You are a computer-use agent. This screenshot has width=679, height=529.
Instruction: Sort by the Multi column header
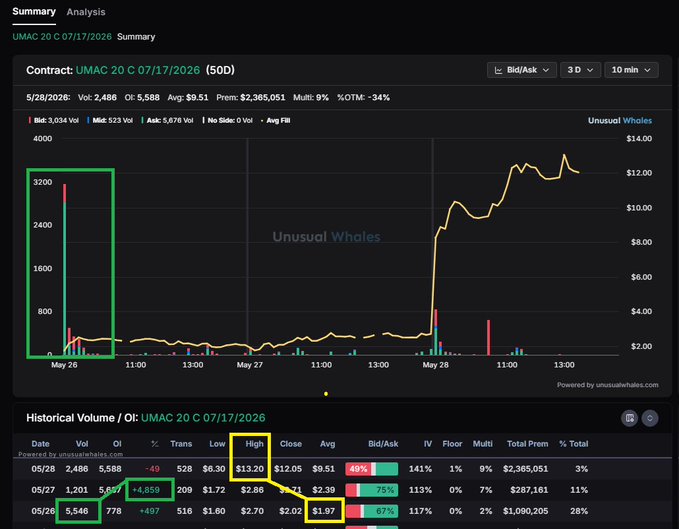point(482,444)
